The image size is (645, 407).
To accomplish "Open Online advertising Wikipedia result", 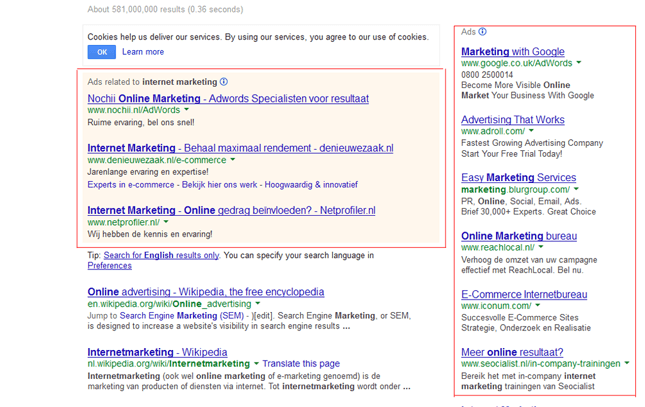I will tap(206, 292).
